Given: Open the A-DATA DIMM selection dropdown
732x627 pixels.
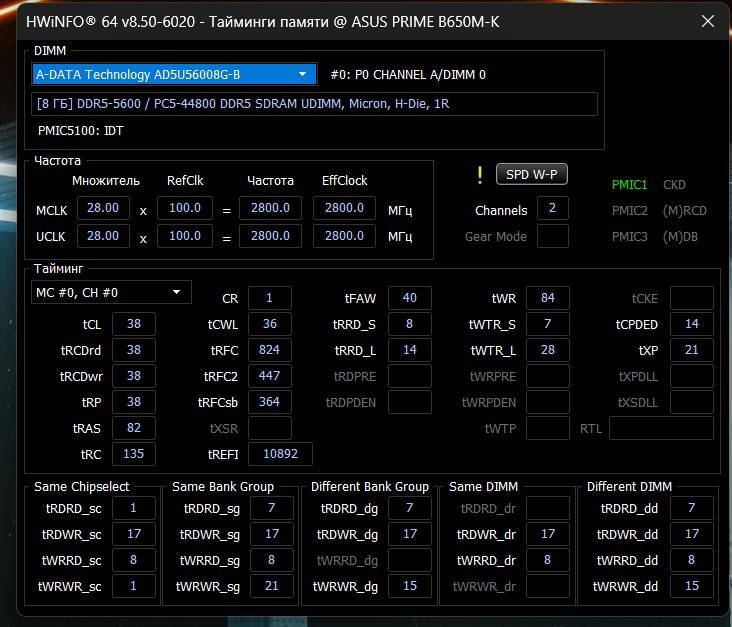Looking at the screenshot, I should click(x=175, y=74).
